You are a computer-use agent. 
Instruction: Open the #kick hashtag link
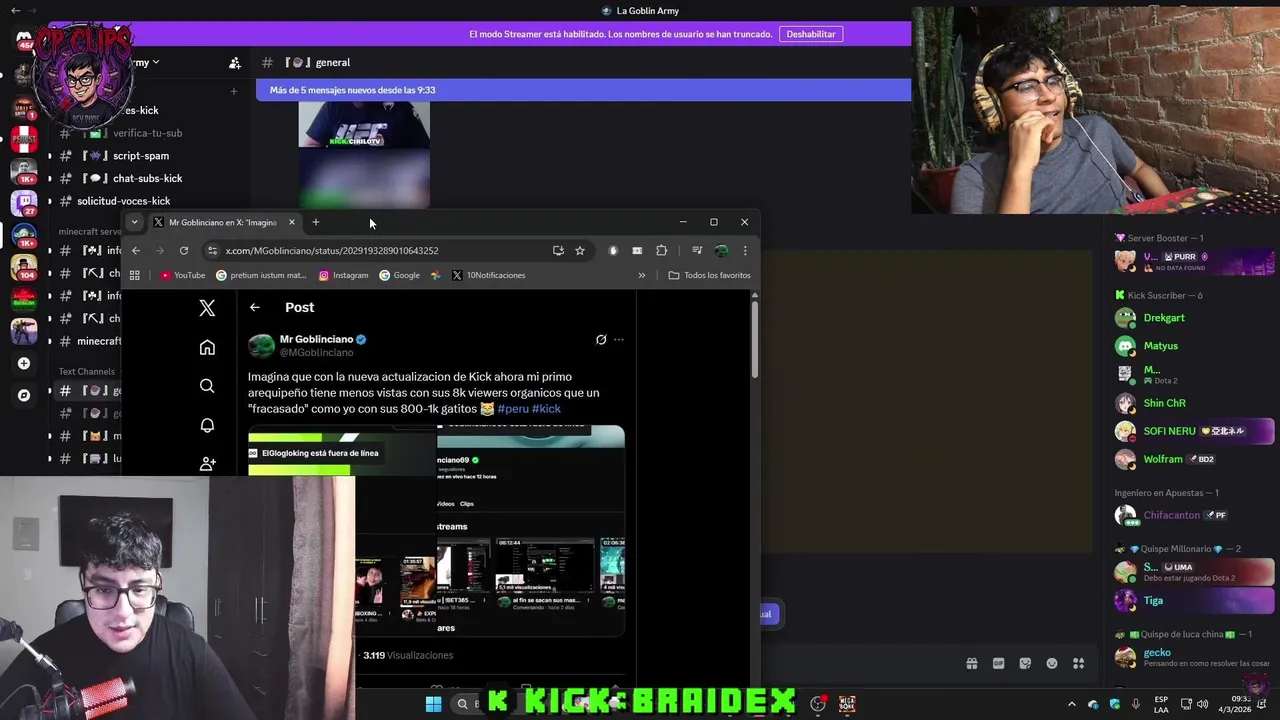(x=546, y=409)
